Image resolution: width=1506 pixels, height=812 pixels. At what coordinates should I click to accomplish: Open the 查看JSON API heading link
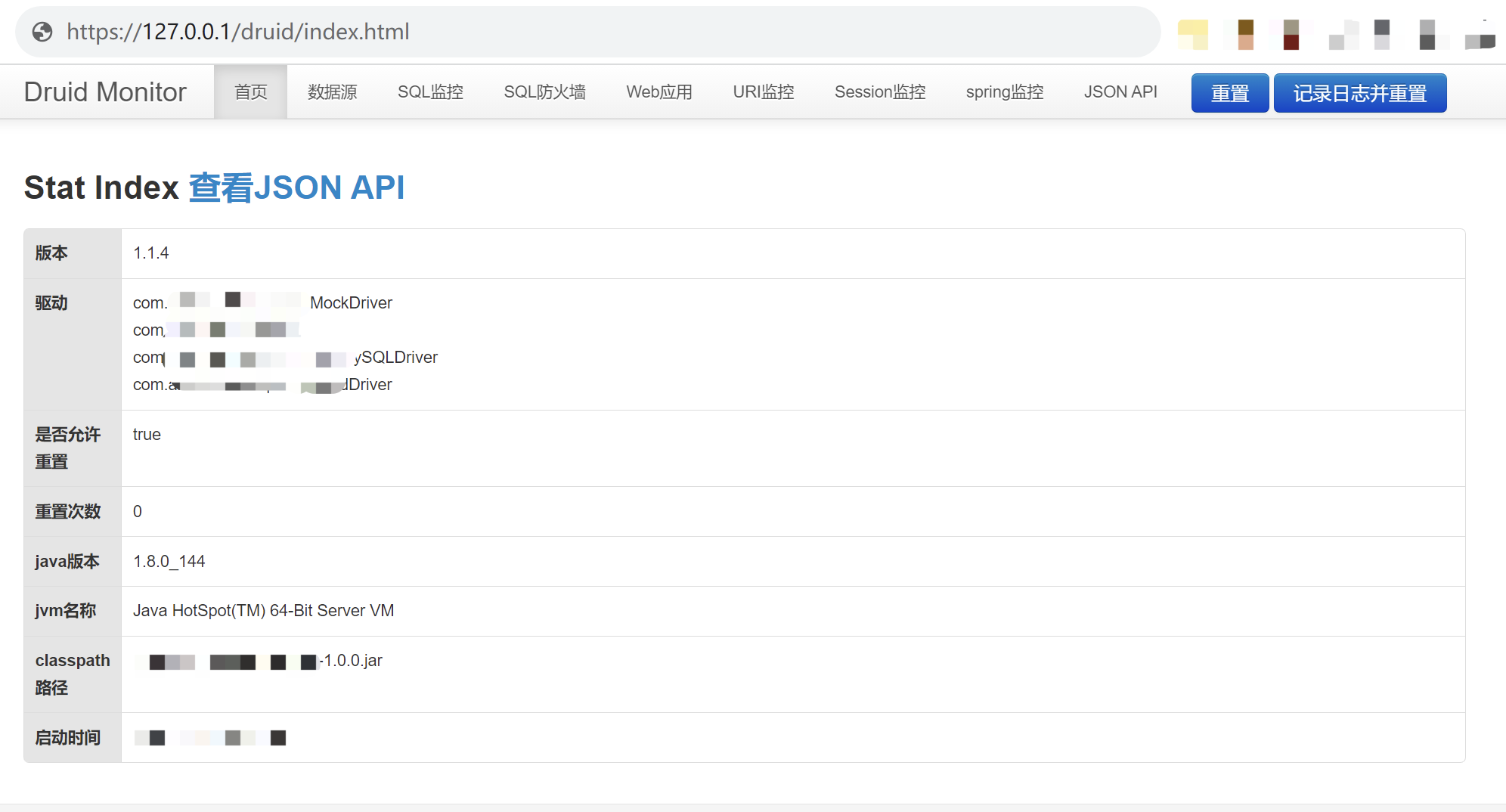click(x=296, y=188)
